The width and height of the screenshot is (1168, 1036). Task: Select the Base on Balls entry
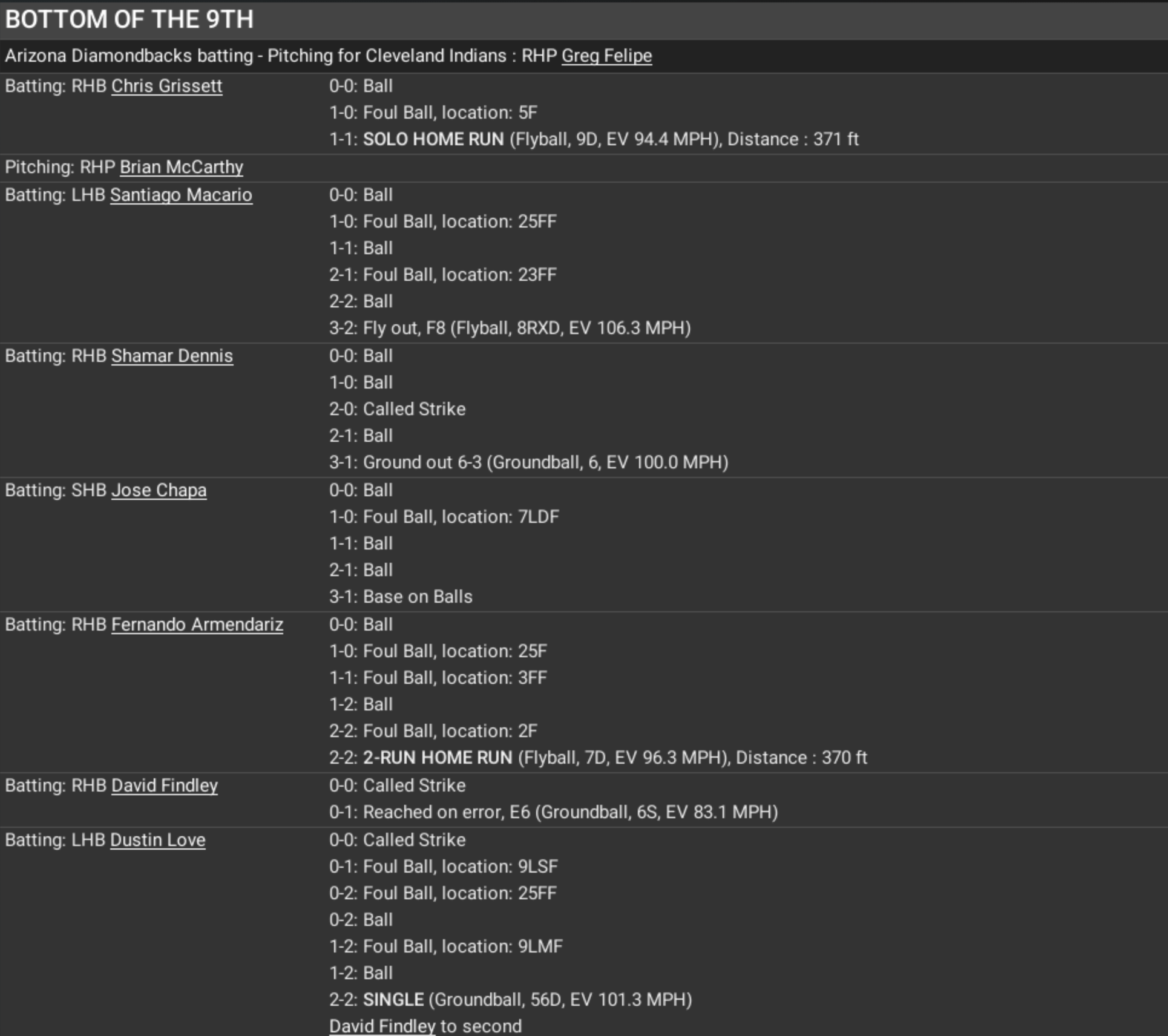[418, 597]
